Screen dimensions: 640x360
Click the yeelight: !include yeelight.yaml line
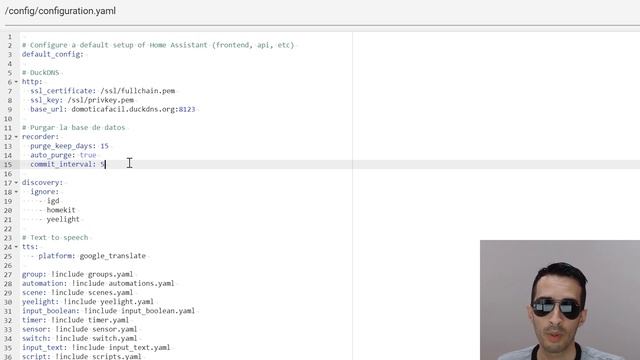(88, 302)
